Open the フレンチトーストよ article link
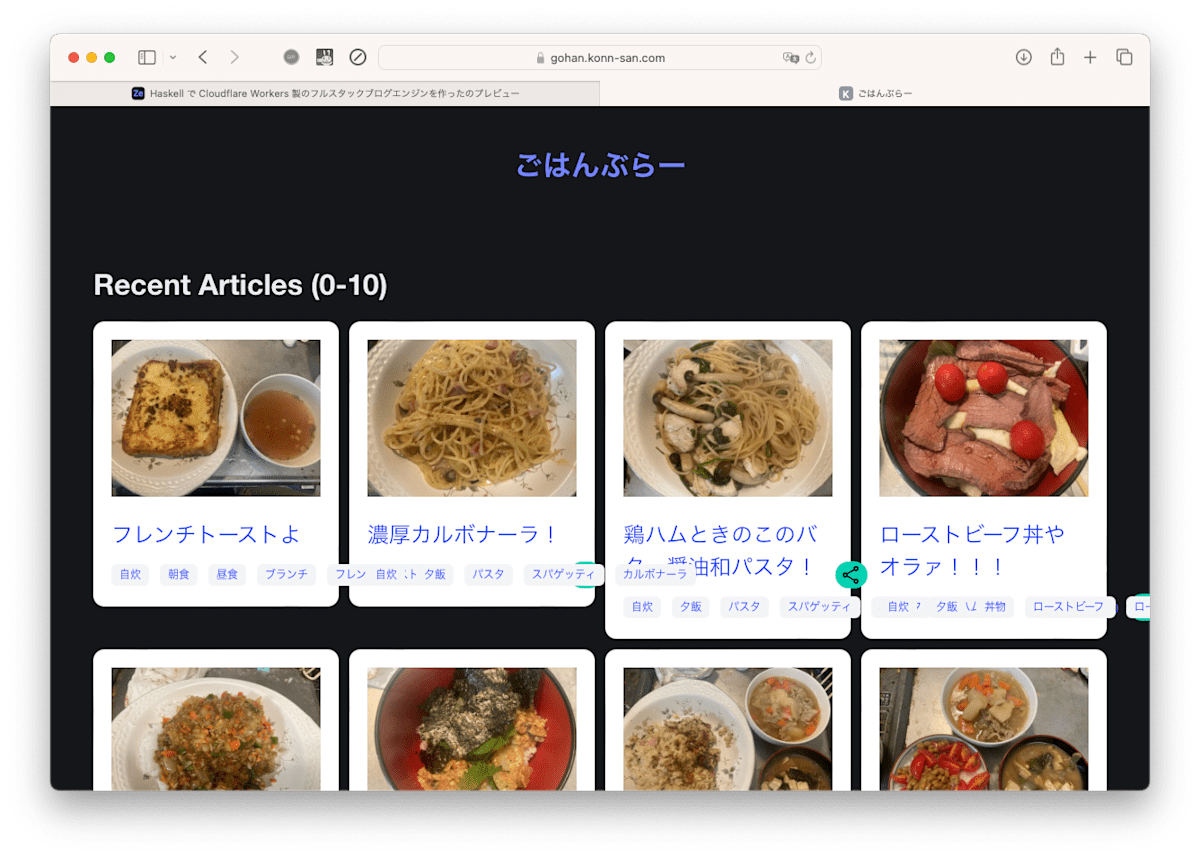Image resolution: width=1200 pixels, height=857 pixels. 206,534
